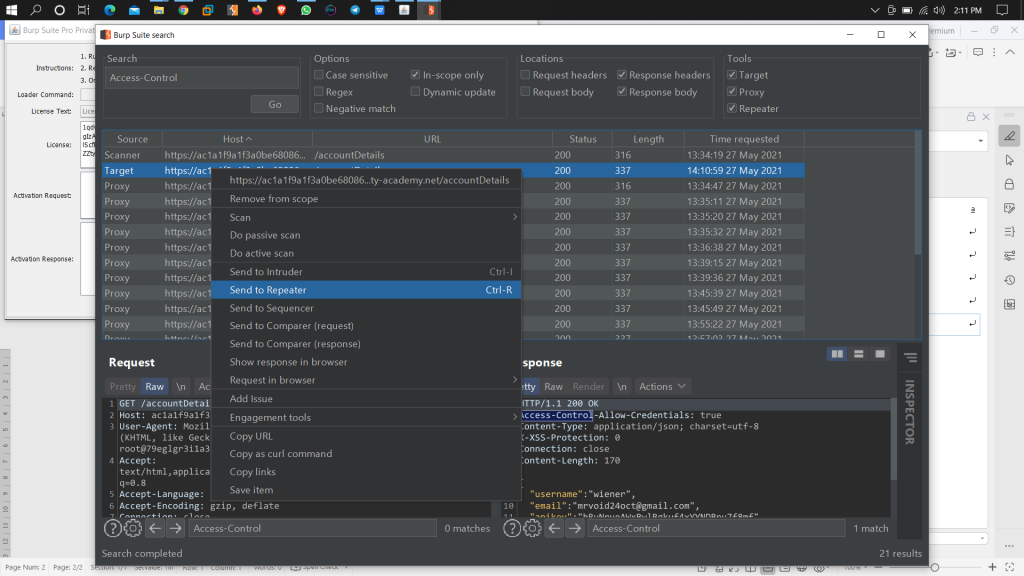Uncheck the Target tool checkbox
The image size is (1024, 576).
coord(732,74)
